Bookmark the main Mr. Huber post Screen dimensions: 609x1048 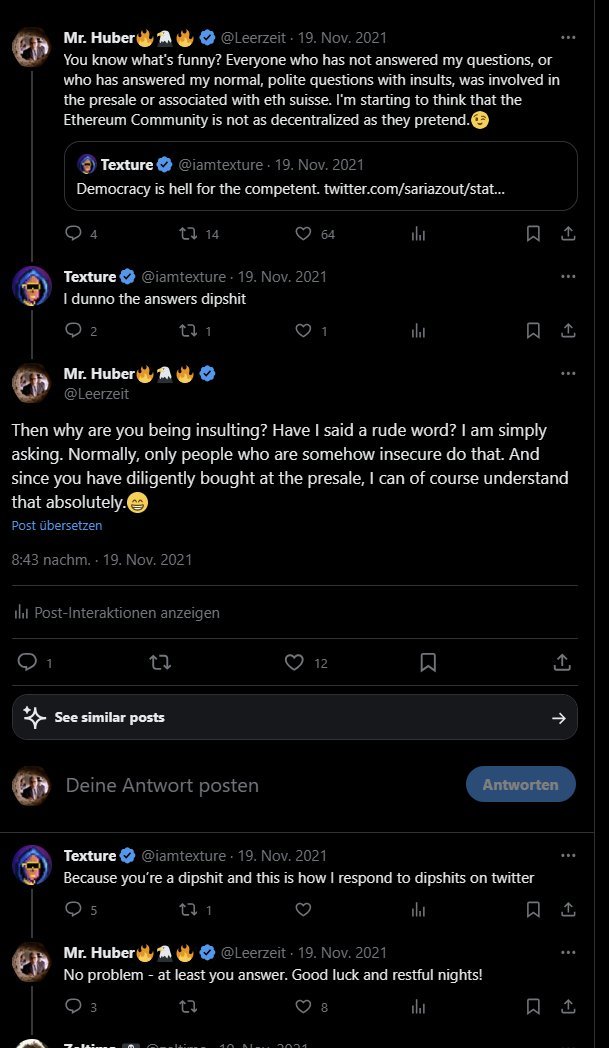click(428, 662)
